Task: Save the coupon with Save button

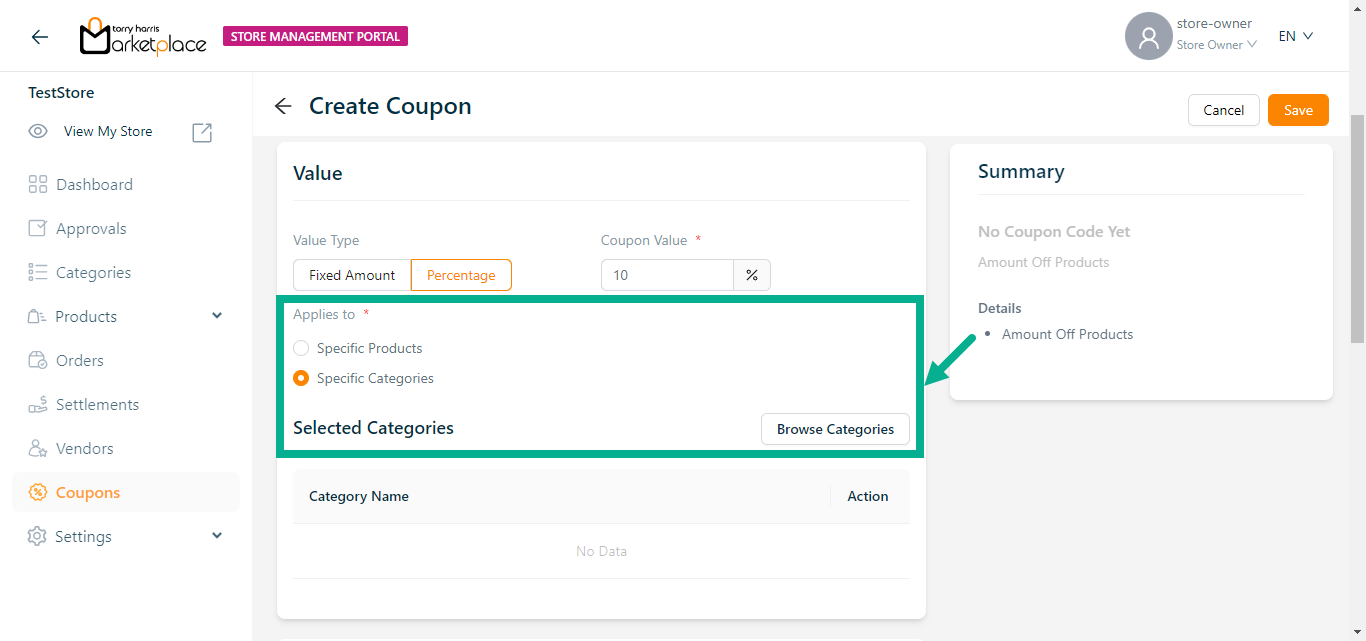Action: [1298, 110]
